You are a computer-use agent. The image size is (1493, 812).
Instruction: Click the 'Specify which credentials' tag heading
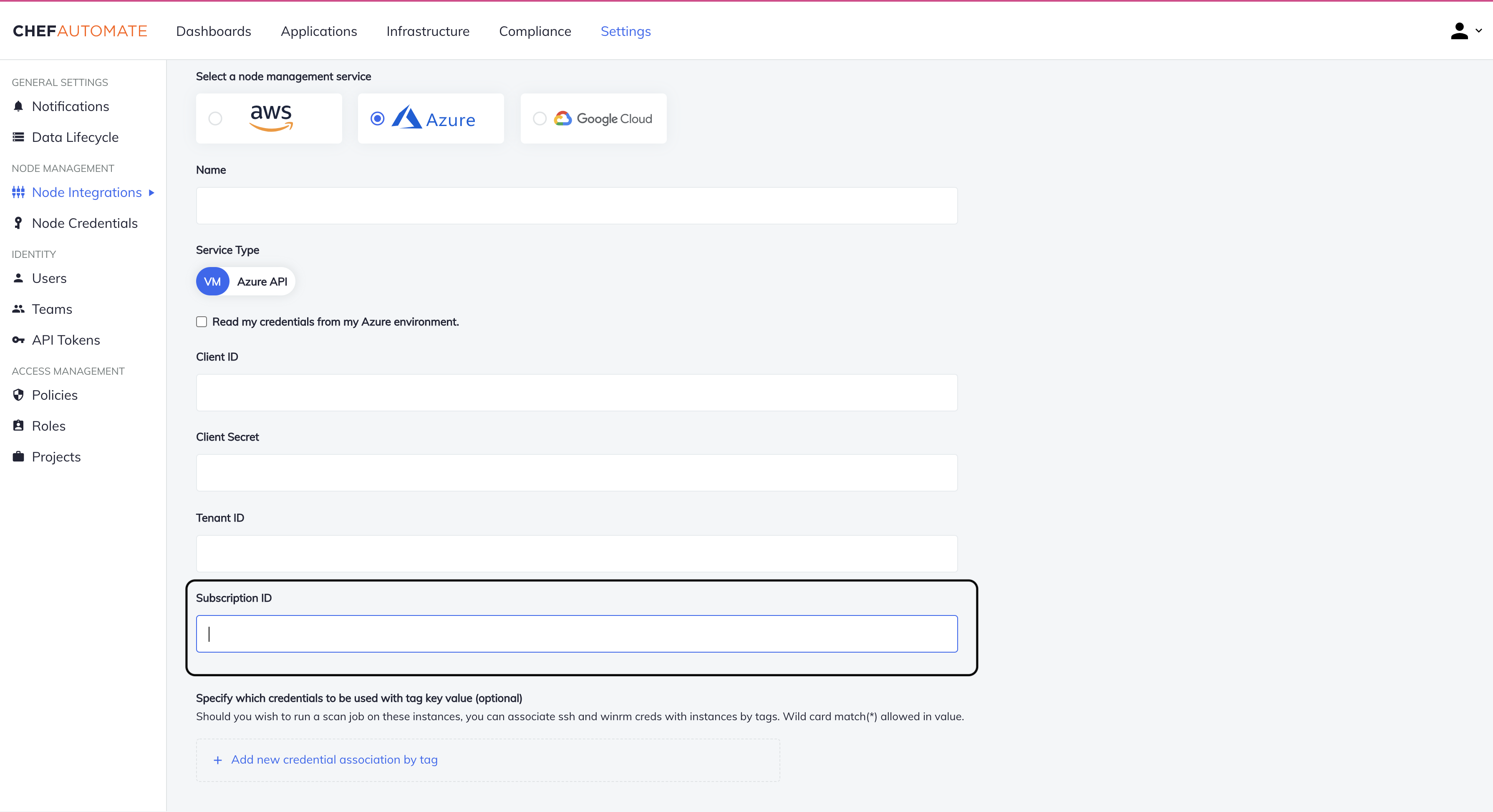pos(359,699)
